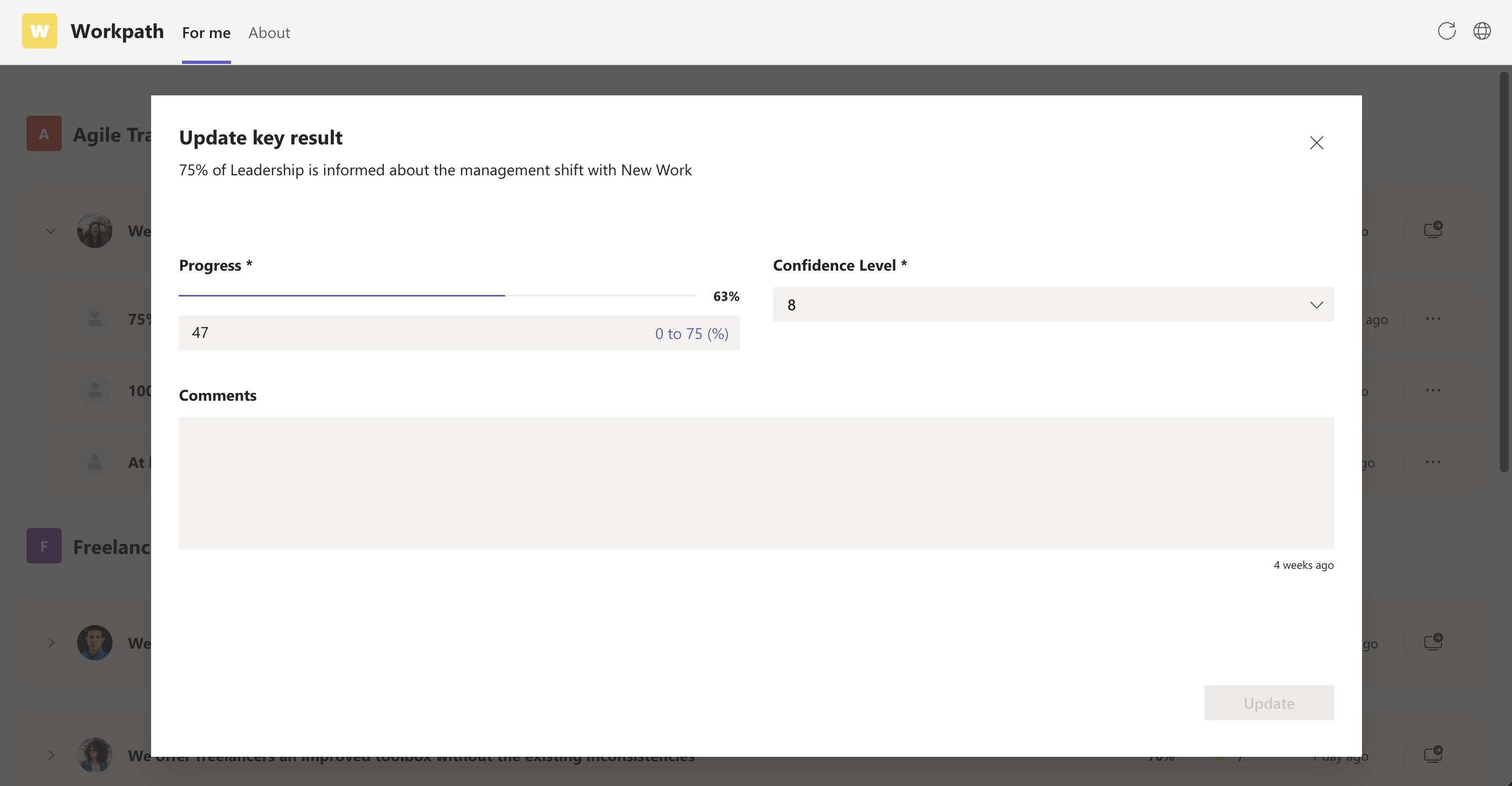The width and height of the screenshot is (1512, 786).
Task: Open the Confidence Level dropdown
Action: click(x=1053, y=304)
